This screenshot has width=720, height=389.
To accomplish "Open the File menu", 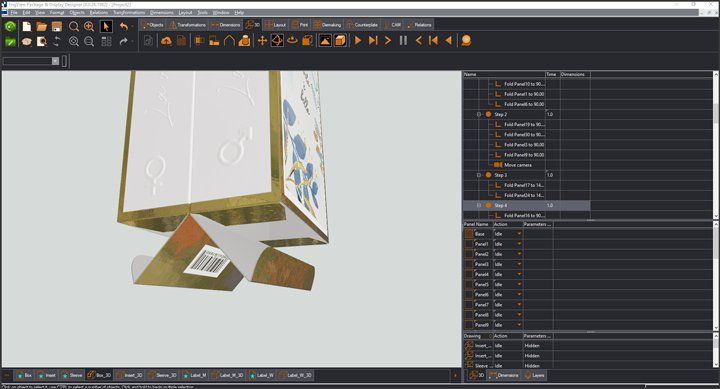I will pos(14,12).
